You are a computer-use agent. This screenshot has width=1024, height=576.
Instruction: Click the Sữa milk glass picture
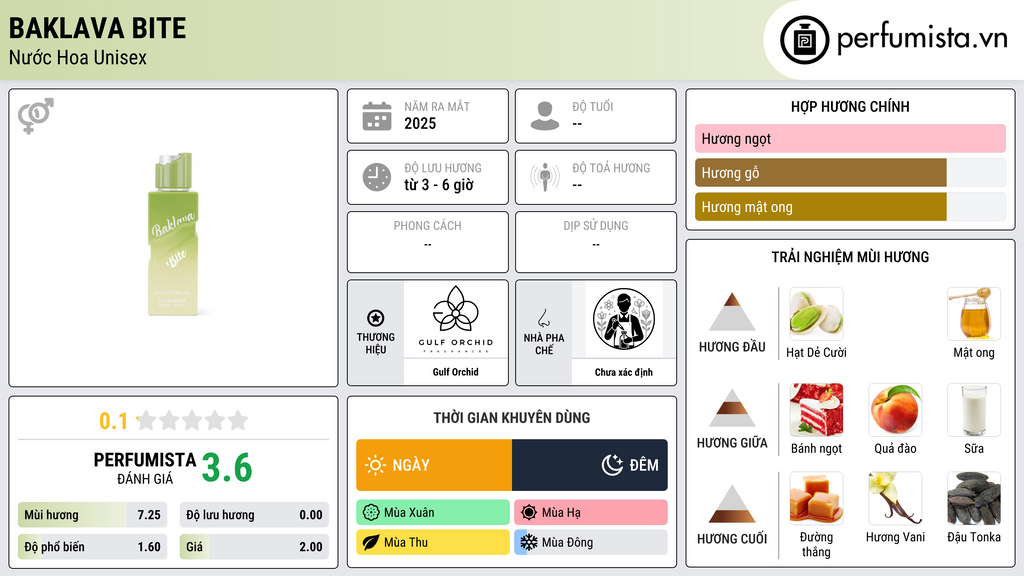pos(974,409)
